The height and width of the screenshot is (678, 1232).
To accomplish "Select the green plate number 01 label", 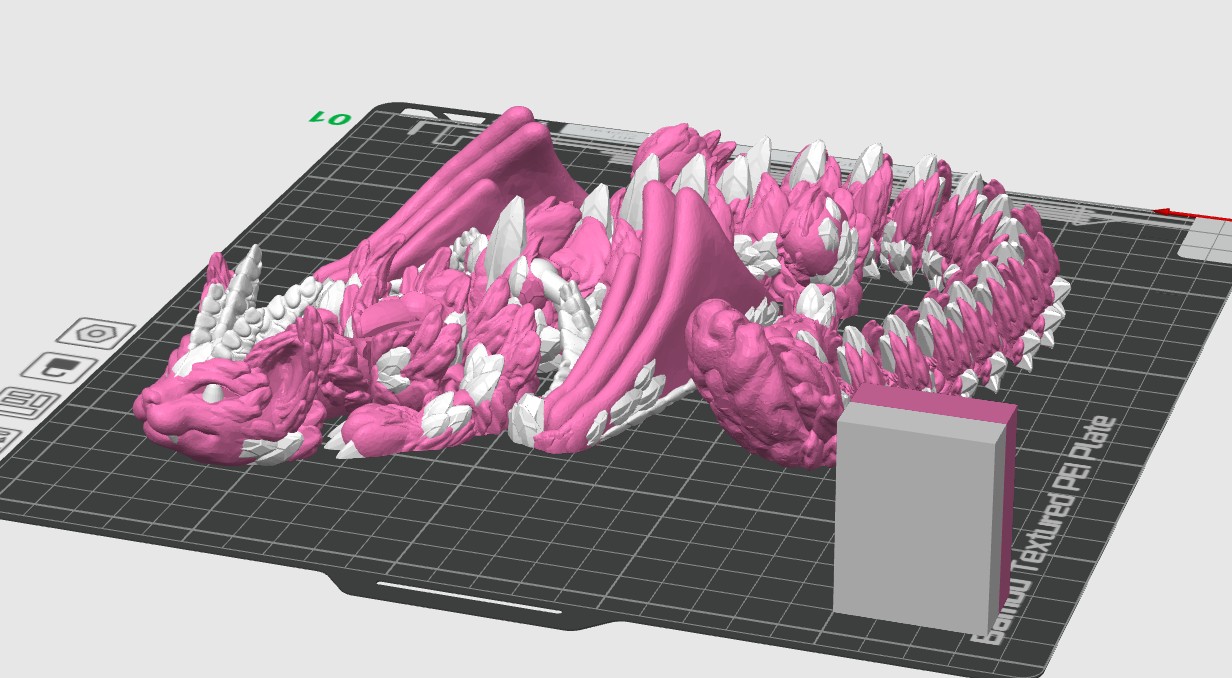I will click(331, 119).
